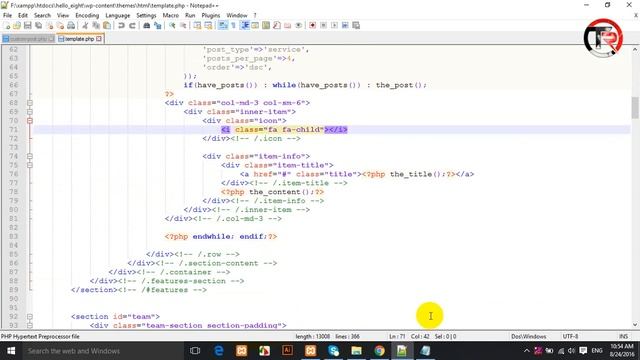
Task: Save the current file using toolbar Save icon
Action: pyautogui.click(x=28, y=25)
